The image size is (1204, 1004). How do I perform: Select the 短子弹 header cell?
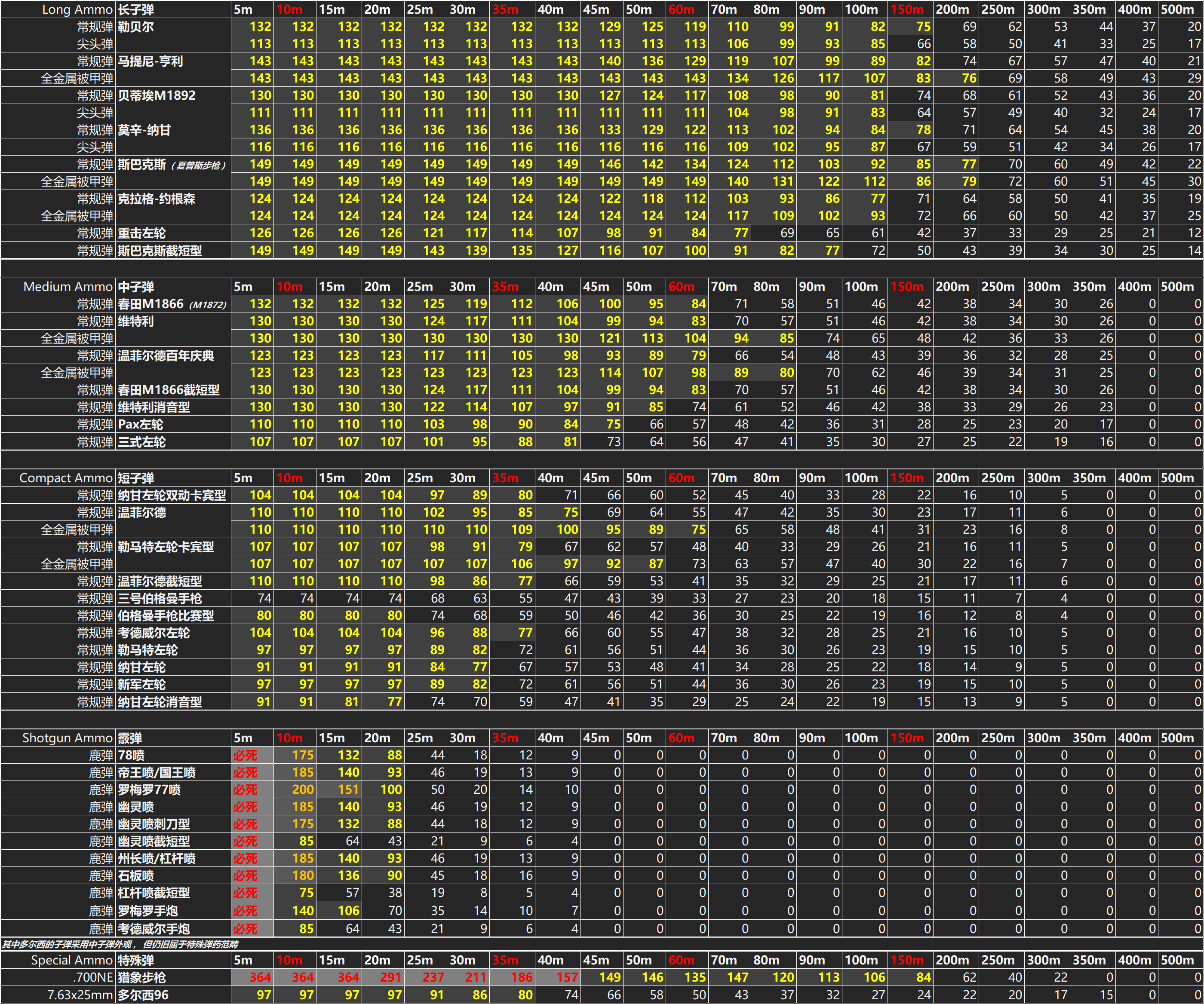173,478
